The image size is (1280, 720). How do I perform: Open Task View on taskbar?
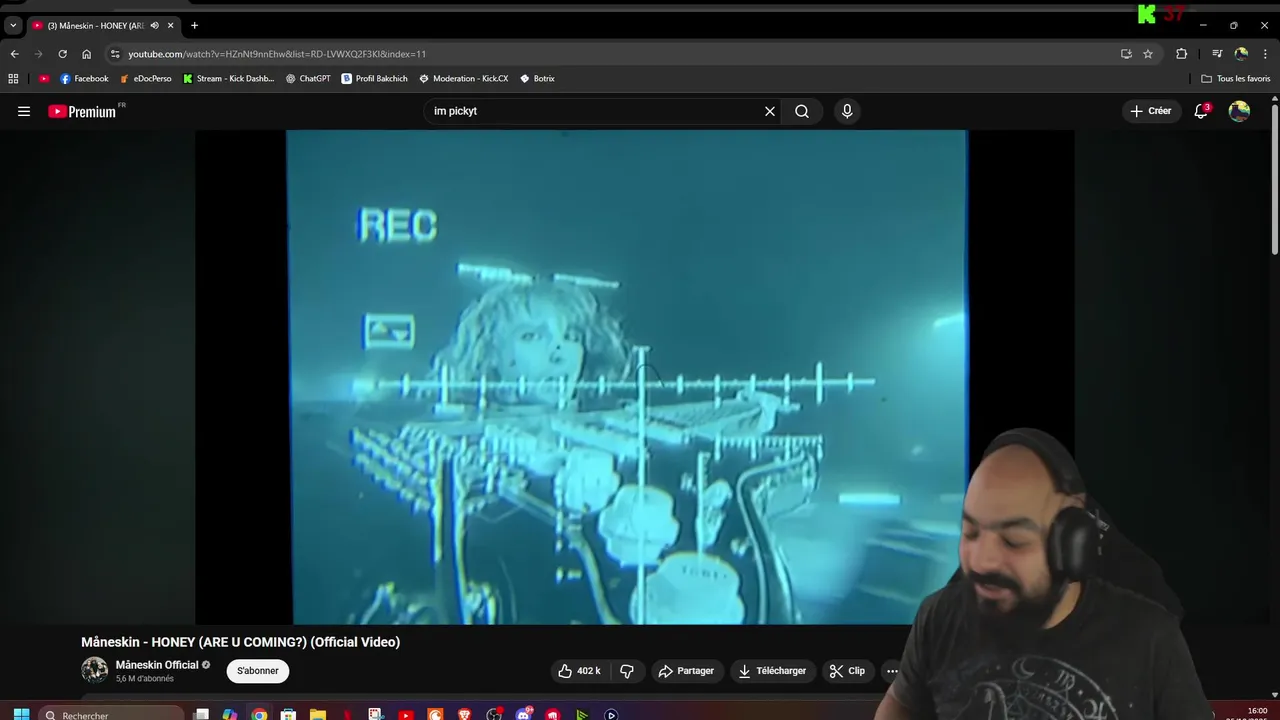click(201, 714)
